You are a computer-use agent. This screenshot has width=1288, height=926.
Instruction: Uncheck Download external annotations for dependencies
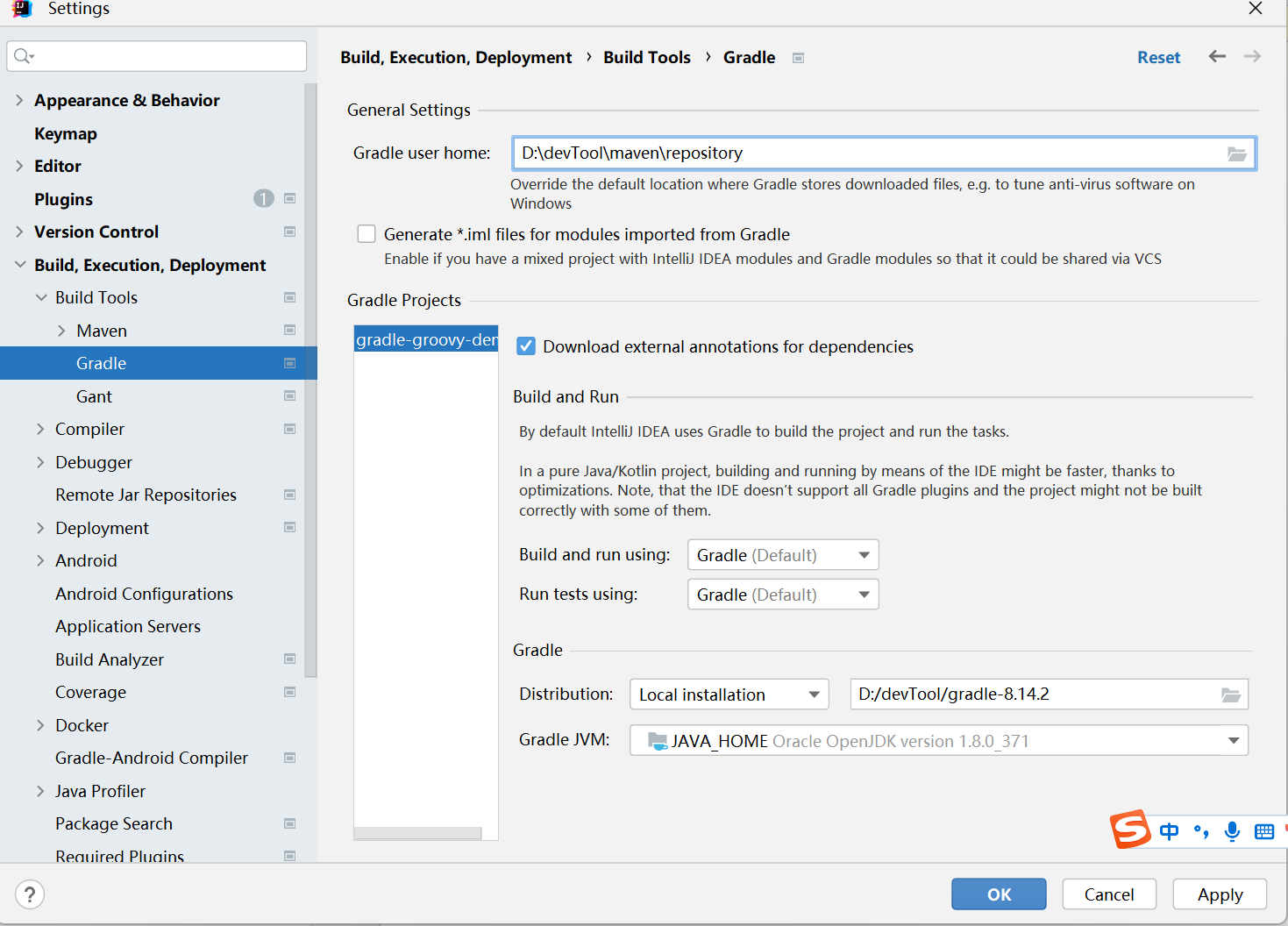coord(526,346)
